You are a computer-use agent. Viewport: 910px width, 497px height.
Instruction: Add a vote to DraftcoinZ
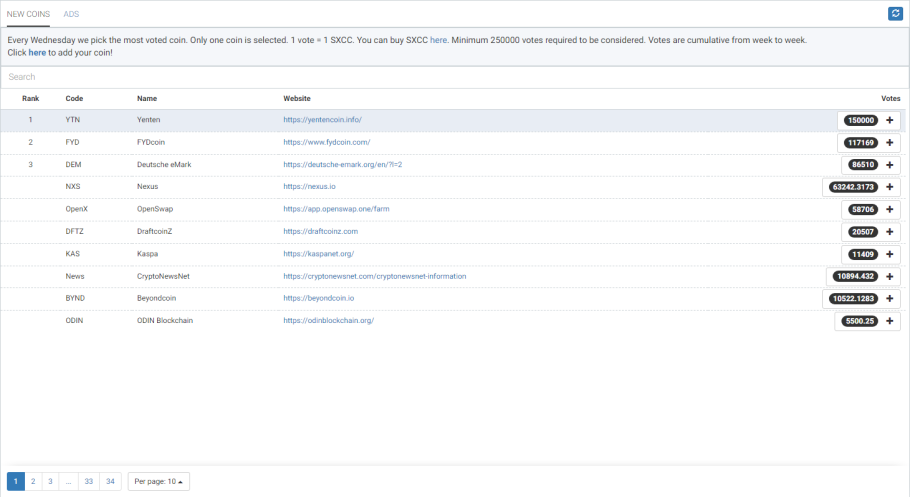click(890, 232)
